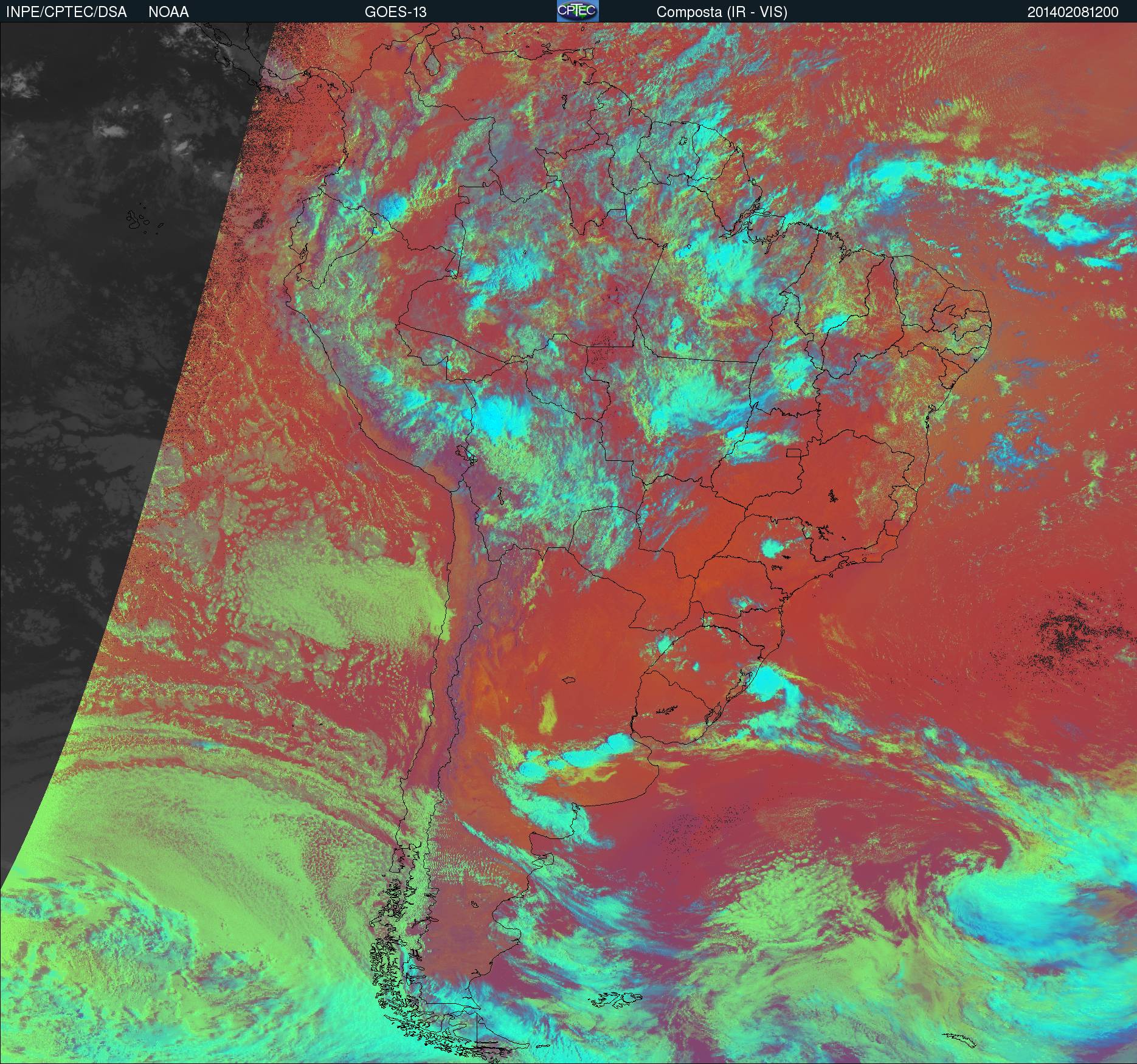Click the CPTEC logo in header
Screen dimensions: 1137x1064
pyautogui.click(x=578, y=11)
